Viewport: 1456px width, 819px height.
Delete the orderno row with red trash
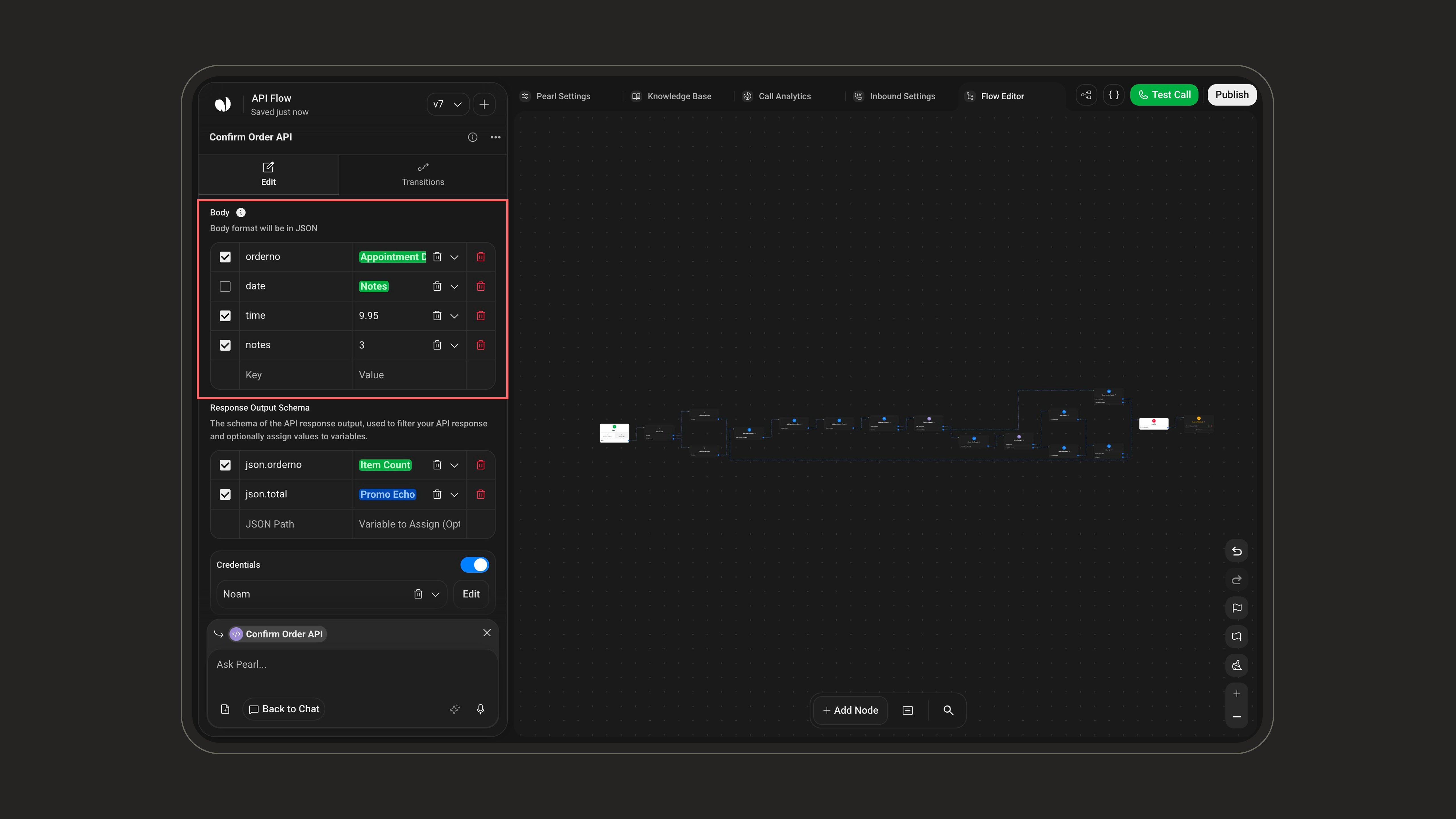coord(481,257)
